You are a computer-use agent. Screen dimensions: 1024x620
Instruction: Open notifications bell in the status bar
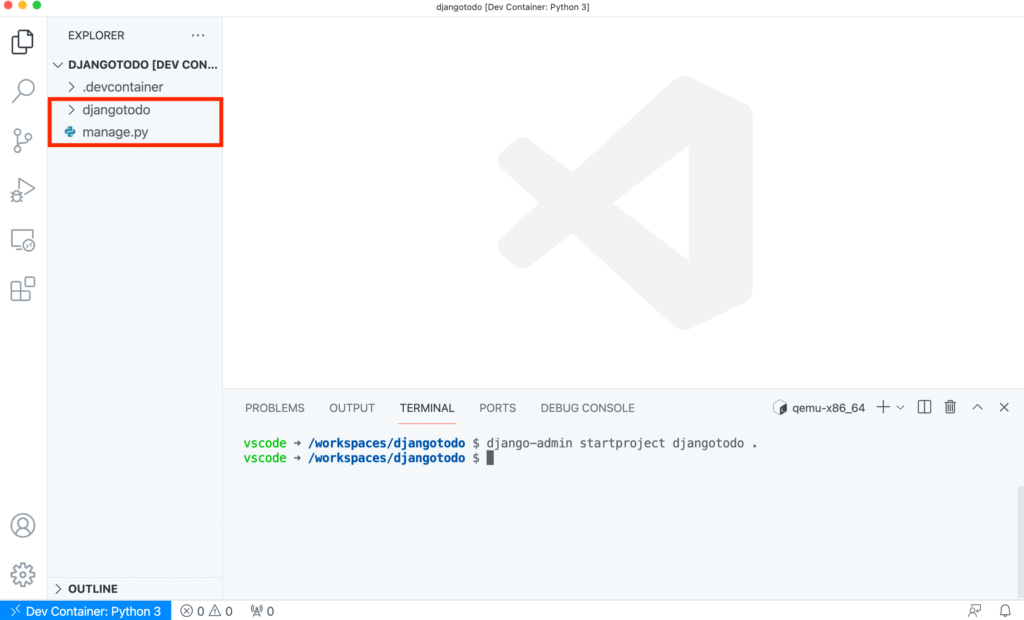tap(1005, 611)
